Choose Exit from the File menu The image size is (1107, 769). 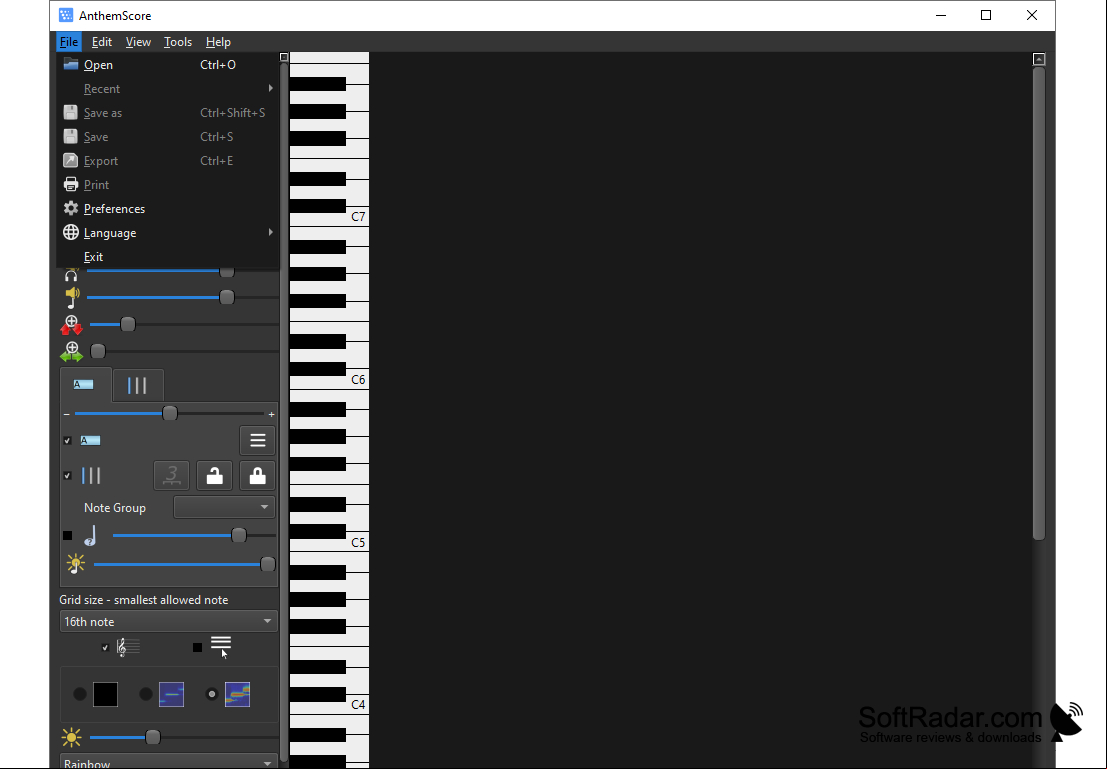[x=168, y=256]
